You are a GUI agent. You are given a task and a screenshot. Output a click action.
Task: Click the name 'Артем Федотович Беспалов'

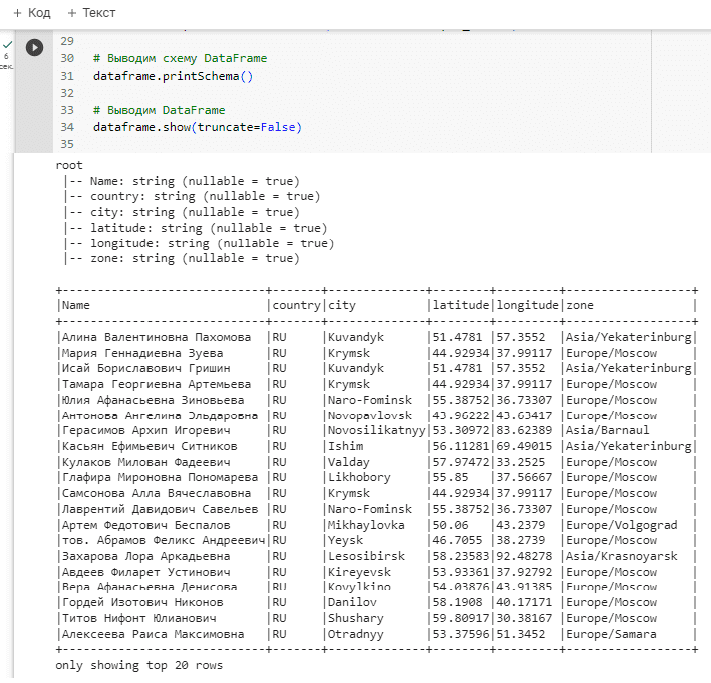(146, 525)
